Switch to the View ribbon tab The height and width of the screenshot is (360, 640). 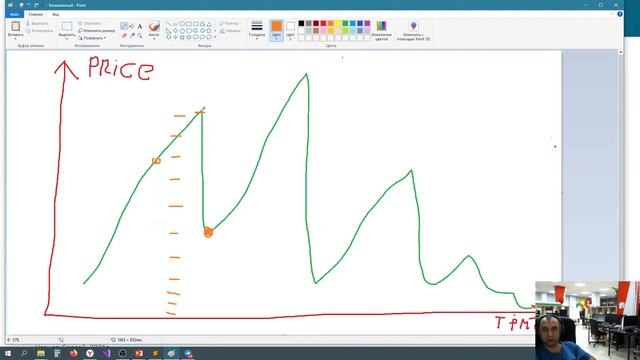55,14
